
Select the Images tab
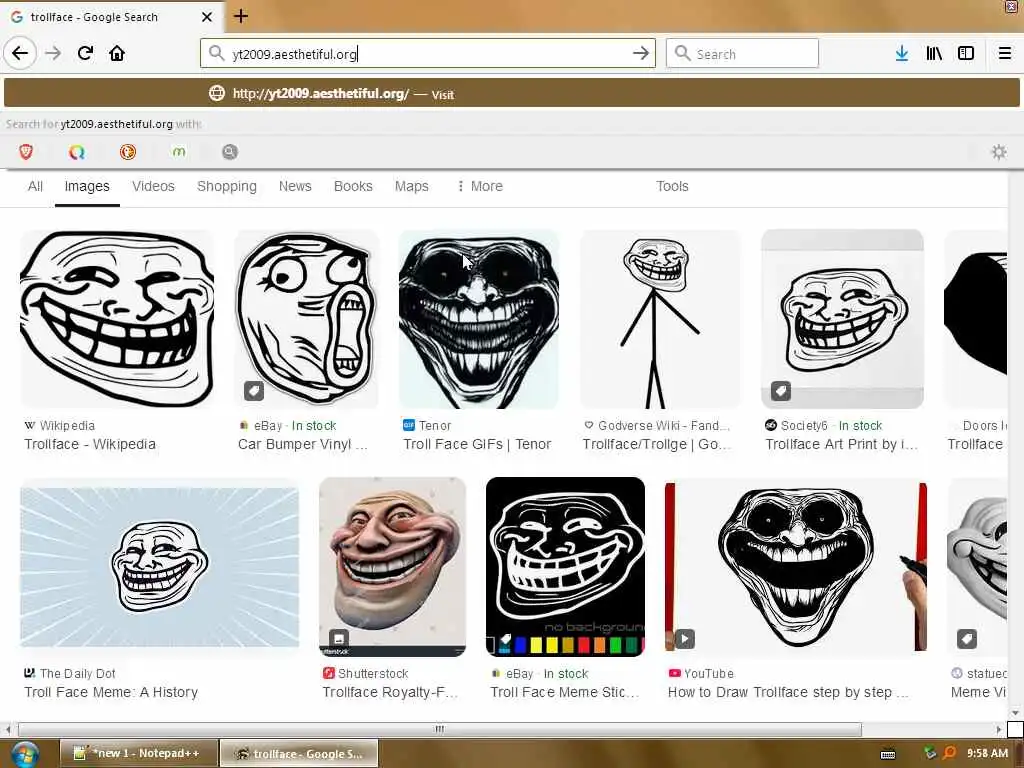click(87, 186)
